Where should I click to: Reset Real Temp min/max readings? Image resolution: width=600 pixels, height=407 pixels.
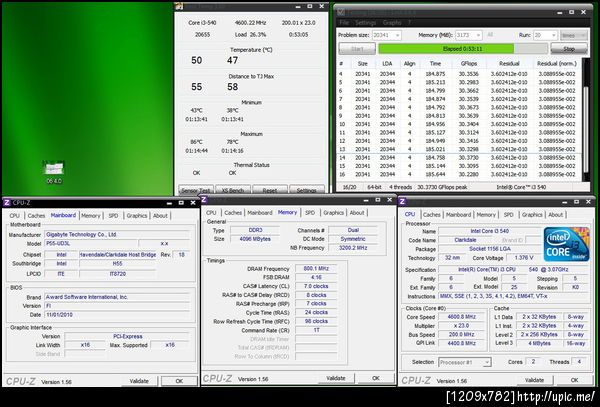[x=270, y=190]
